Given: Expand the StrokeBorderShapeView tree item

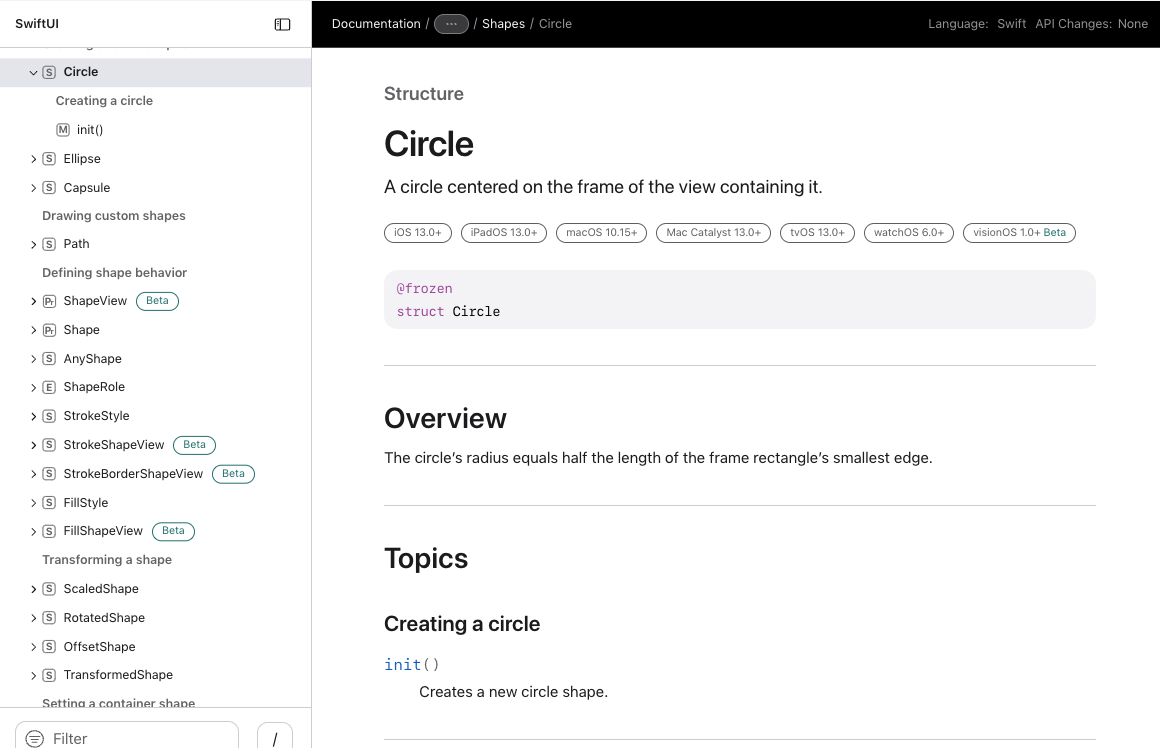Looking at the screenshot, I should point(33,474).
